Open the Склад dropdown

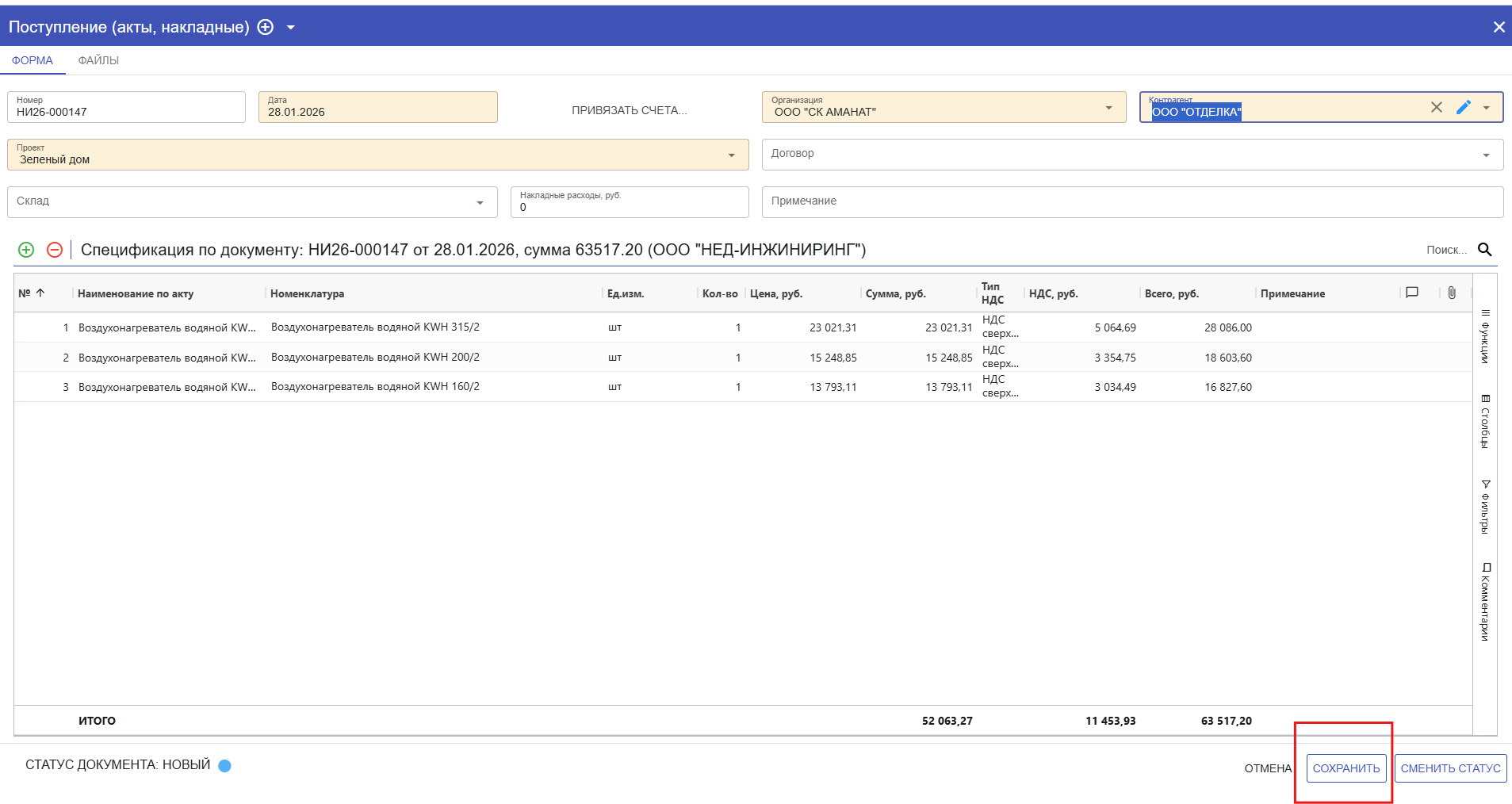point(480,203)
